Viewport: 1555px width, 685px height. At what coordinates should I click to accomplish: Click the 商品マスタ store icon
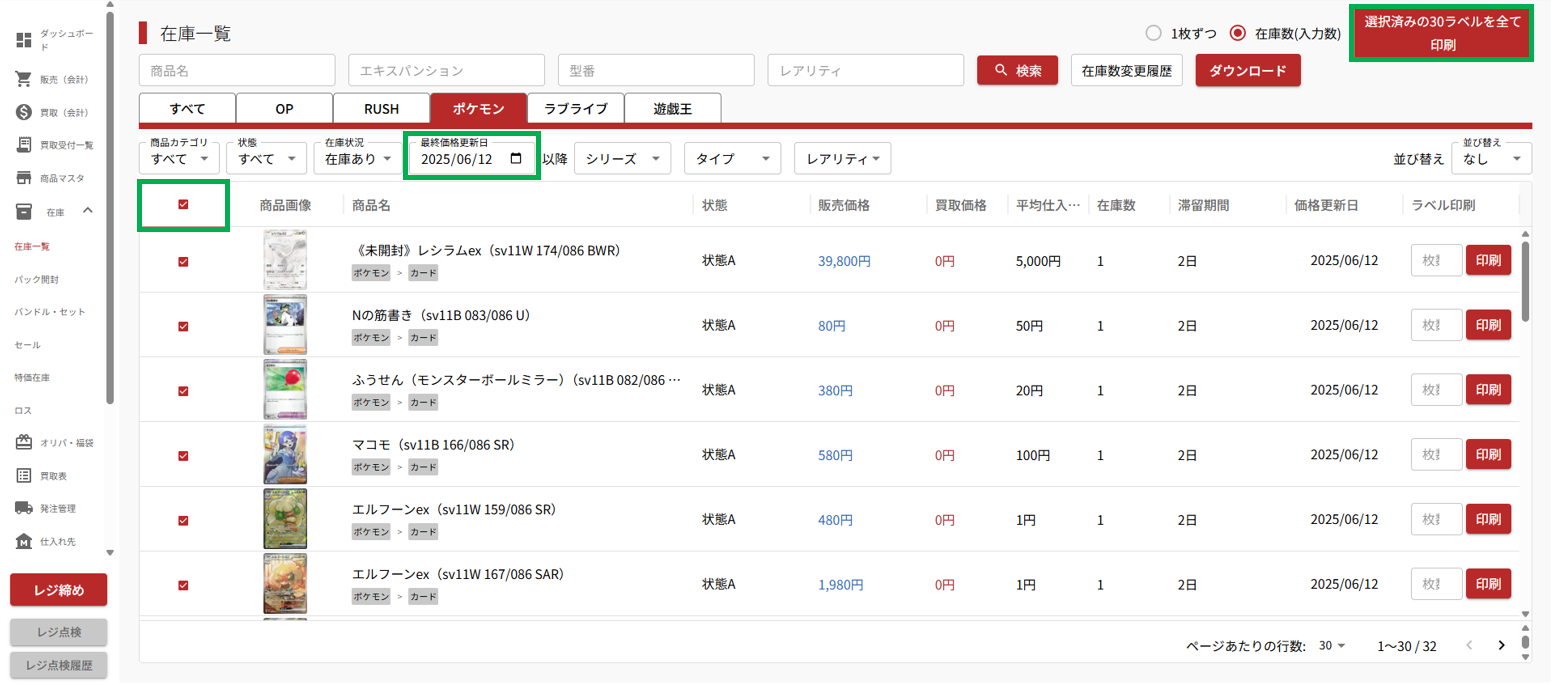click(x=24, y=178)
